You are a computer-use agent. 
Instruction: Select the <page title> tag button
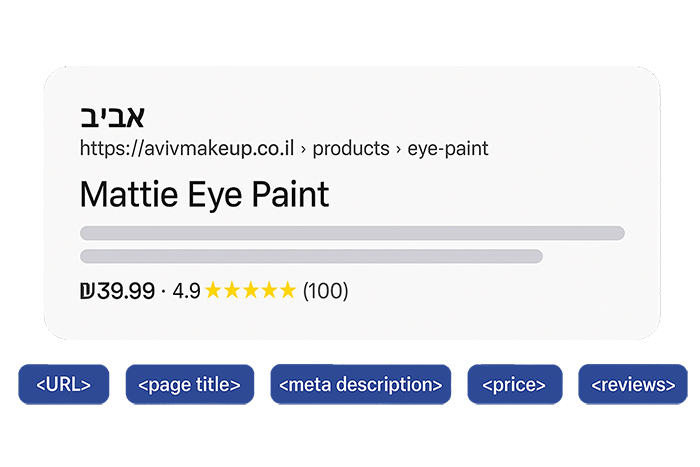pos(190,384)
